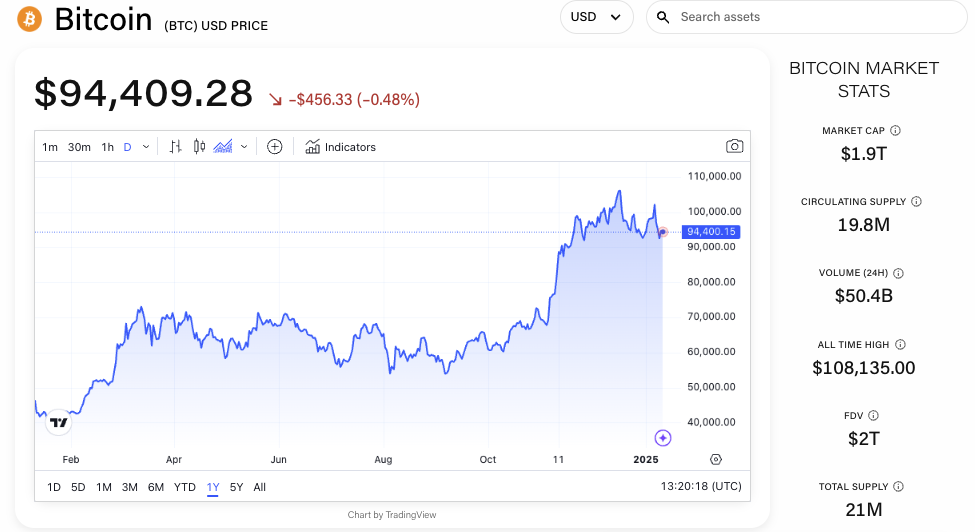This screenshot has width=975, height=532.
Task: Set chart interval to 30m
Action: pos(79,147)
